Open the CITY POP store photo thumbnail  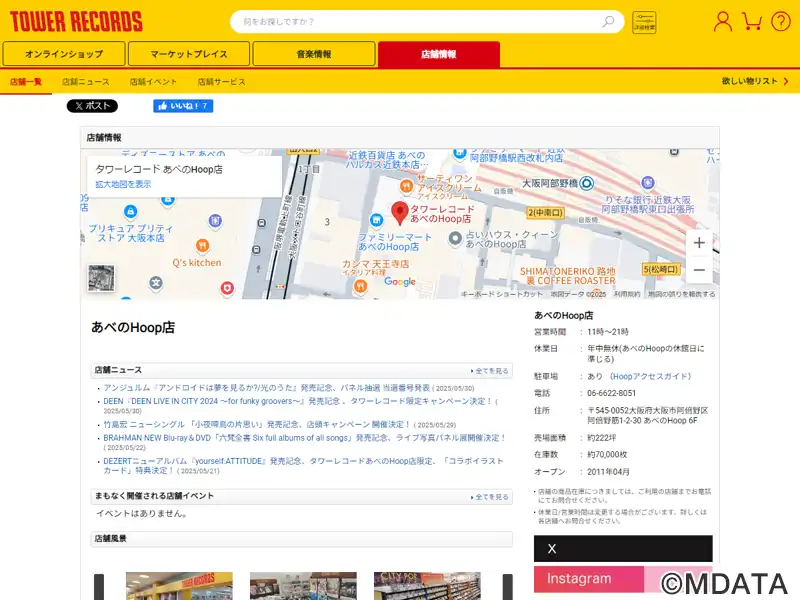(427, 586)
